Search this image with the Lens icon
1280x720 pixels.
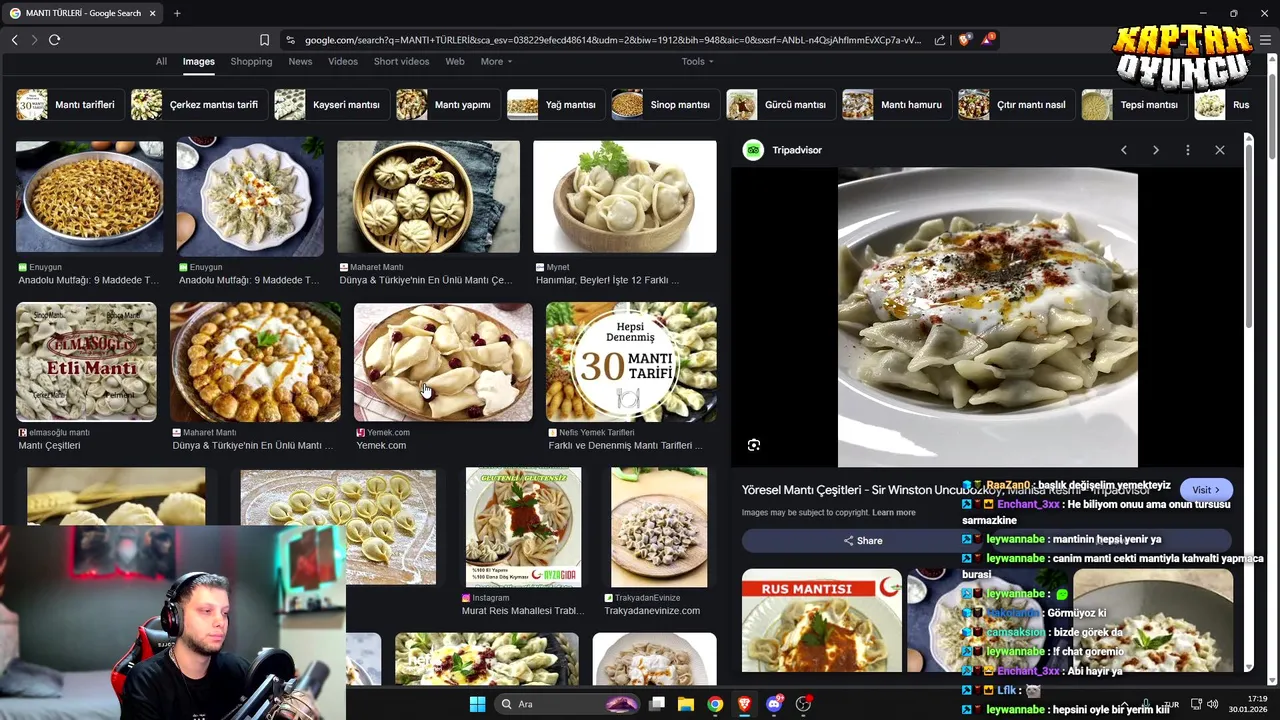(754, 445)
